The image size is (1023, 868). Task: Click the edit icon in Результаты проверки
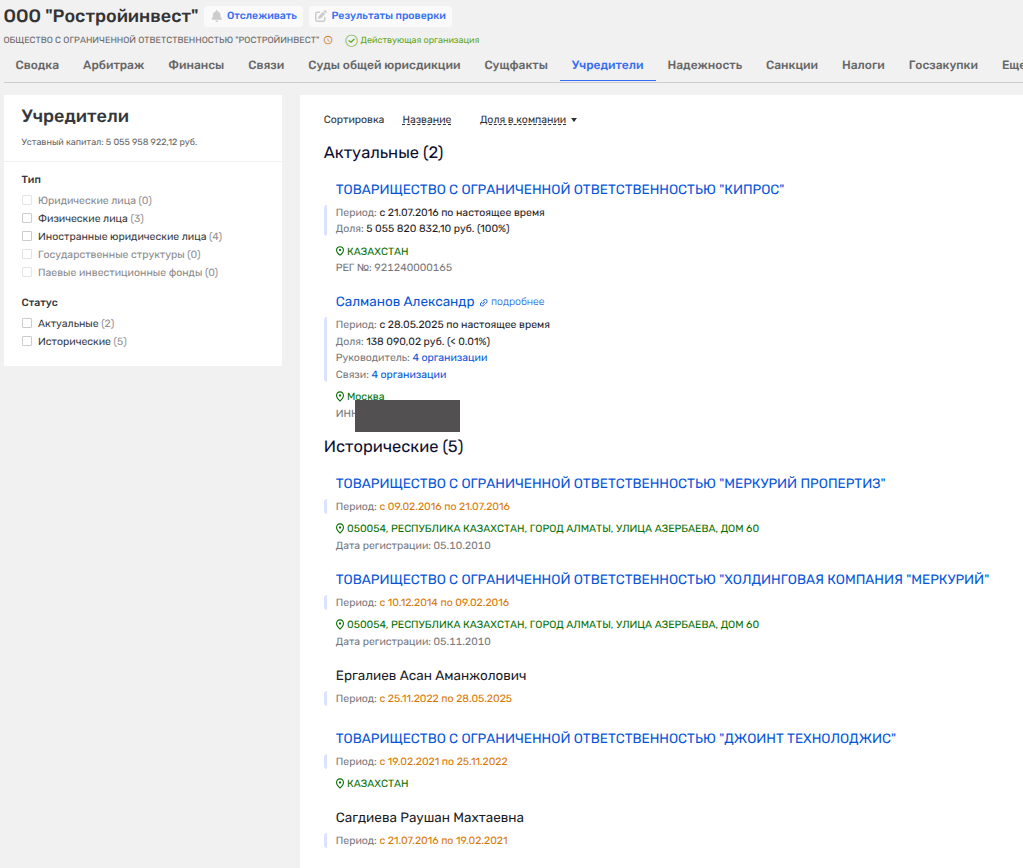point(320,16)
